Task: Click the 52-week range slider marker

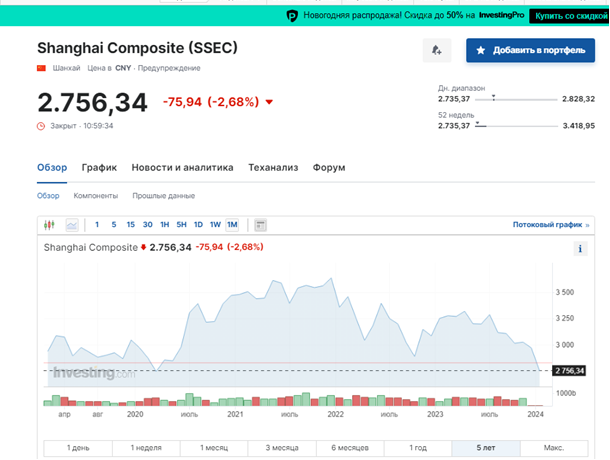Action: pyautogui.click(x=478, y=124)
